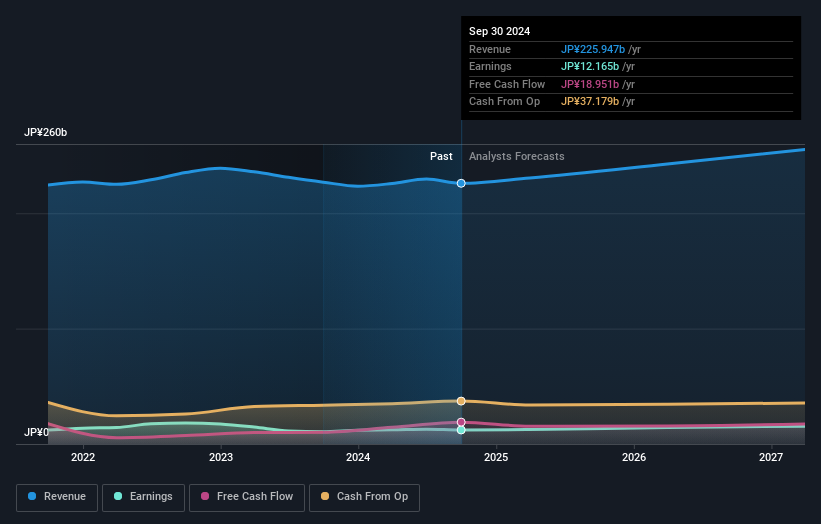This screenshot has width=821, height=524.
Task: Toggle the Earnings legend button
Action: point(143,497)
